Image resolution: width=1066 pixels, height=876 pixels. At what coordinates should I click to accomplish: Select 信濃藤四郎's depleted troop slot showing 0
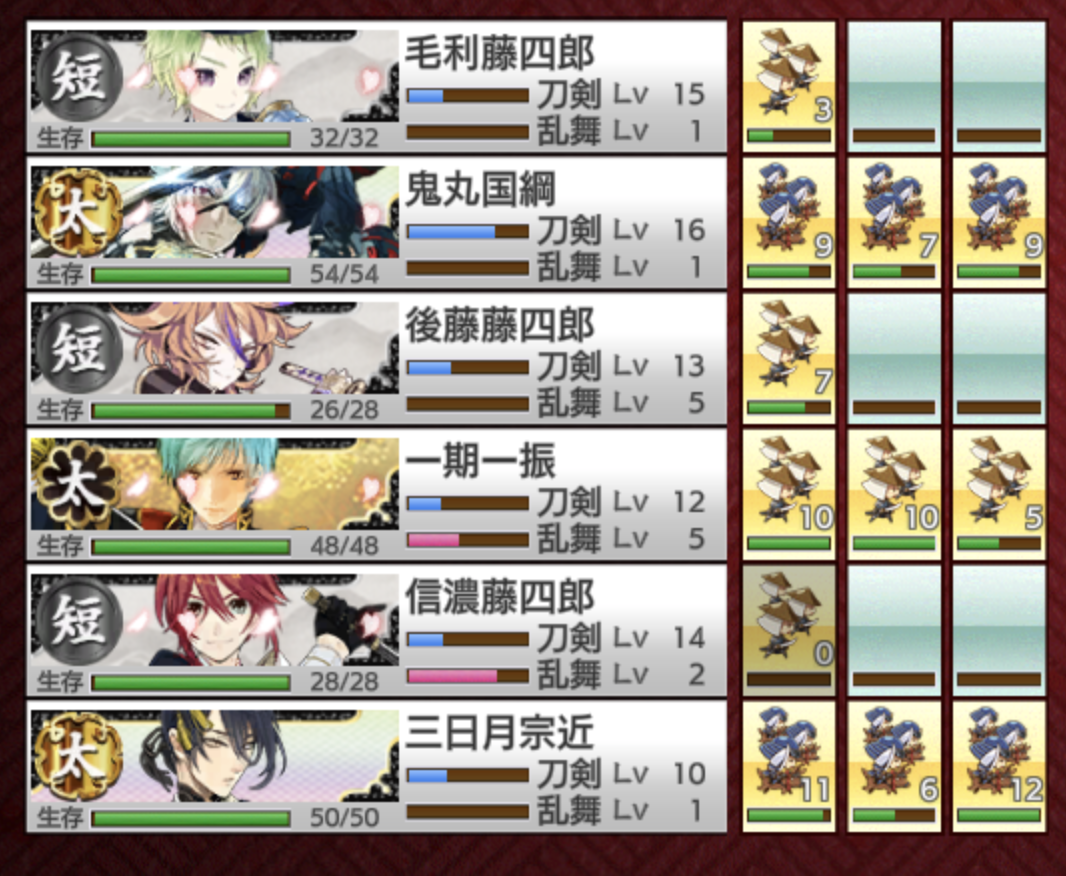pyautogui.click(x=789, y=629)
